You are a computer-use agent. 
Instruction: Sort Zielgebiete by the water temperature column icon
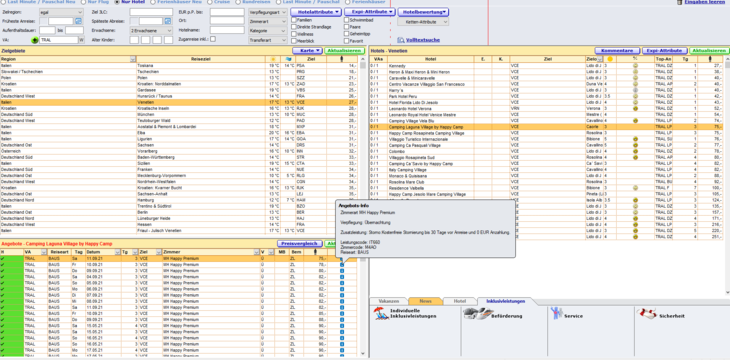(288, 60)
